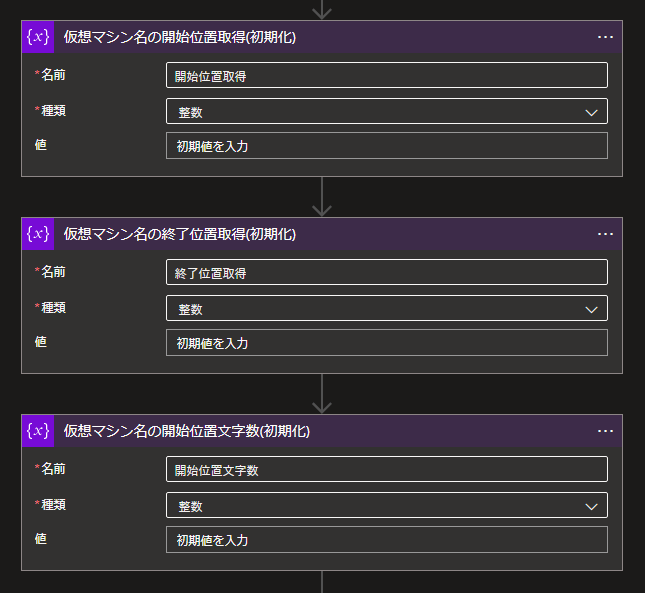Click the 値 field in 開始位置取得 card
The height and width of the screenshot is (593, 645).
coord(387,146)
